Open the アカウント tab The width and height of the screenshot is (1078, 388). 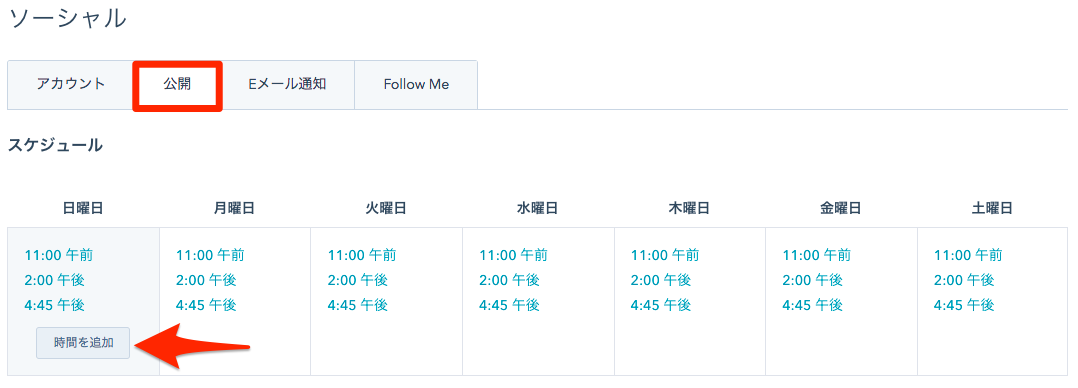[x=71, y=85]
